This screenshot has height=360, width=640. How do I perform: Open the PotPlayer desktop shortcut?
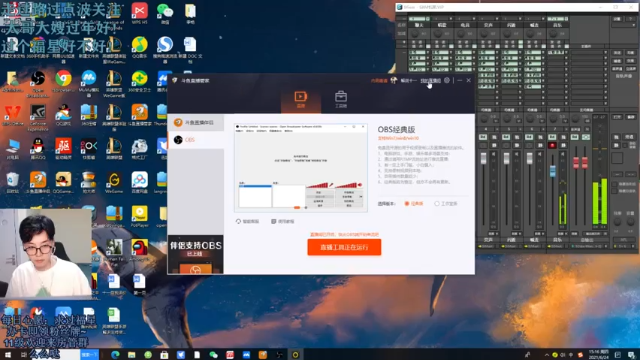pyautogui.click(x=140, y=216)
